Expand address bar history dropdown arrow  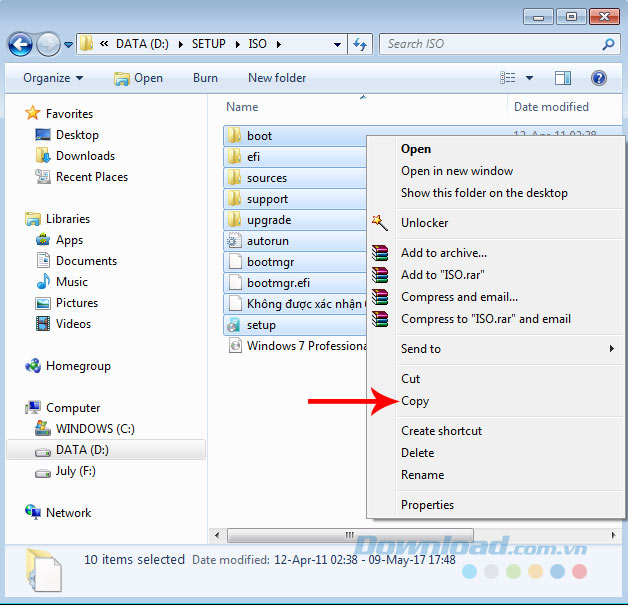338,44
